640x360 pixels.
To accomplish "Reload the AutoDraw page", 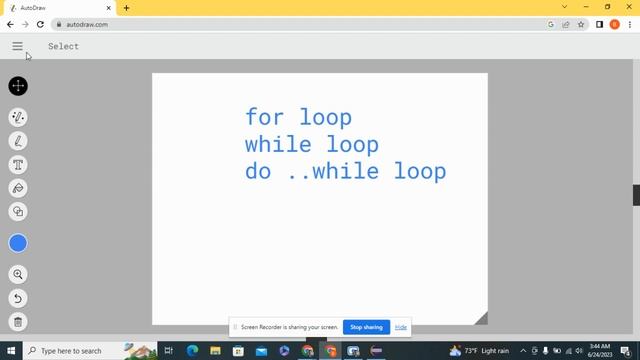I will [40, 24].
